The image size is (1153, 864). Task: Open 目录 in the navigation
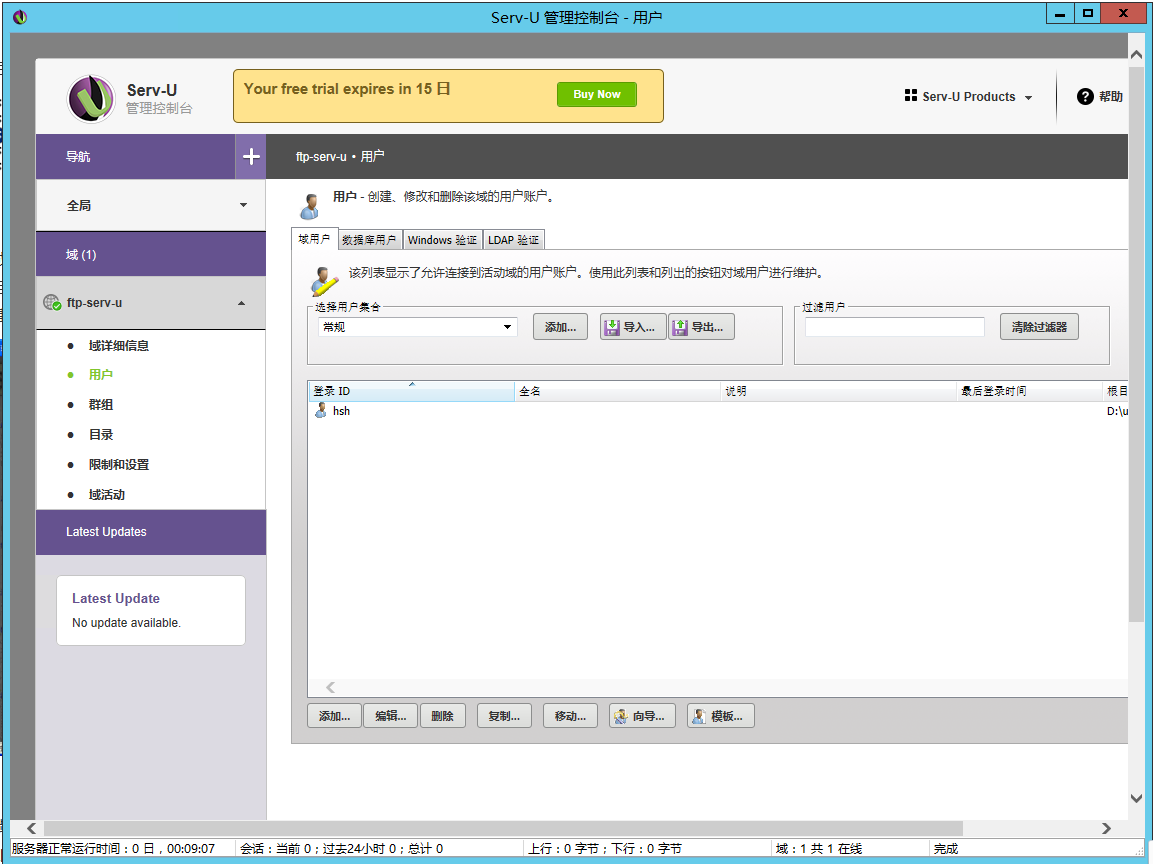101,435
